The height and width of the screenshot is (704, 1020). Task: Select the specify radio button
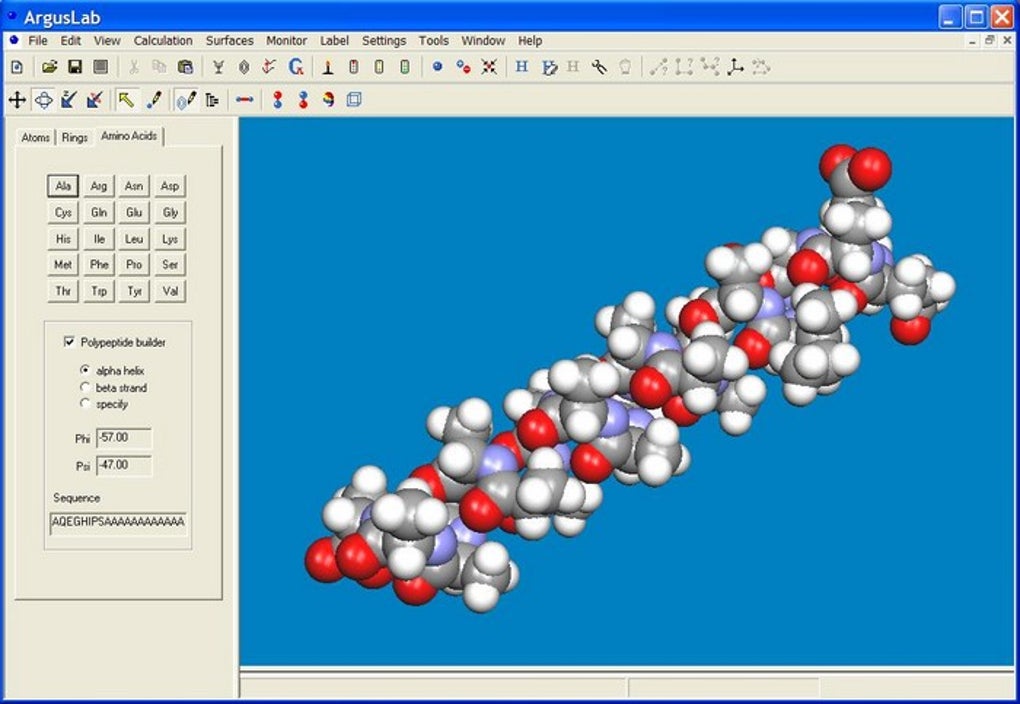pyautogui.click(x=85, y=403)
